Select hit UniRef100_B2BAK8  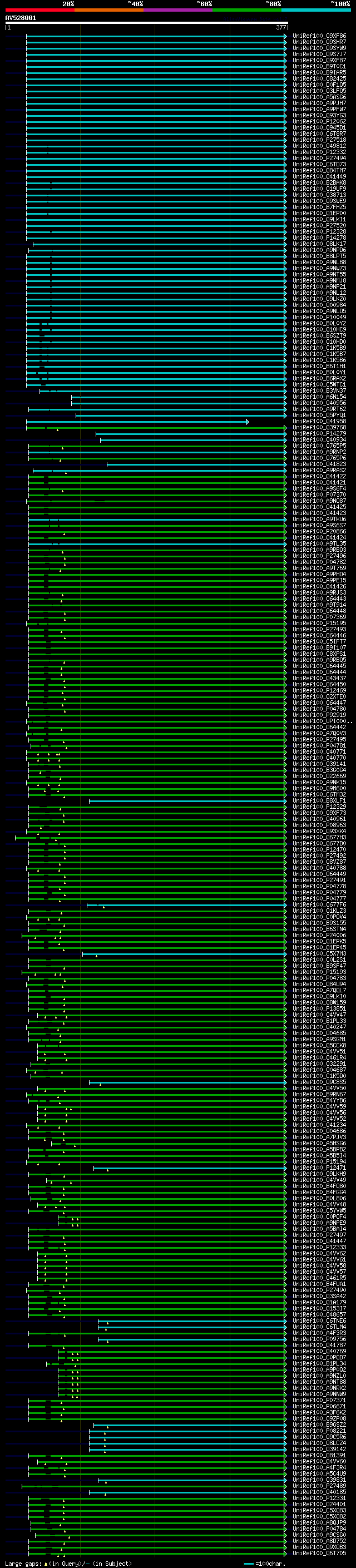319,182
